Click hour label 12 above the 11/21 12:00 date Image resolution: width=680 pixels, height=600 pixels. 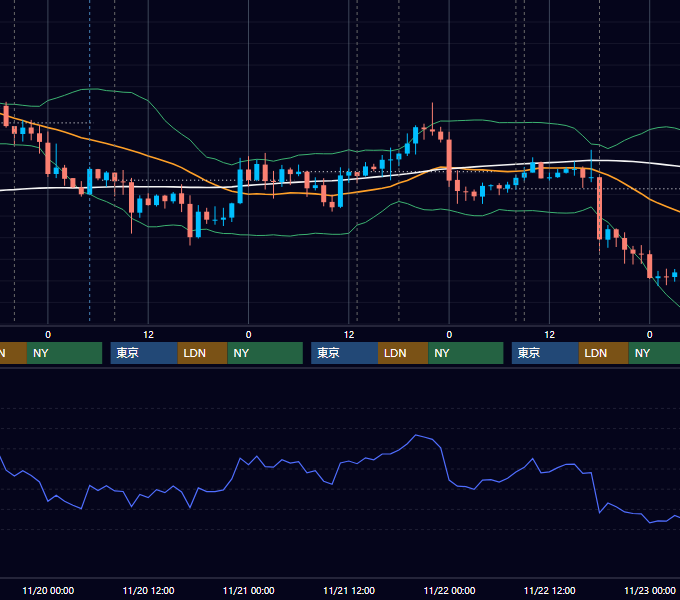coord(349,335)
